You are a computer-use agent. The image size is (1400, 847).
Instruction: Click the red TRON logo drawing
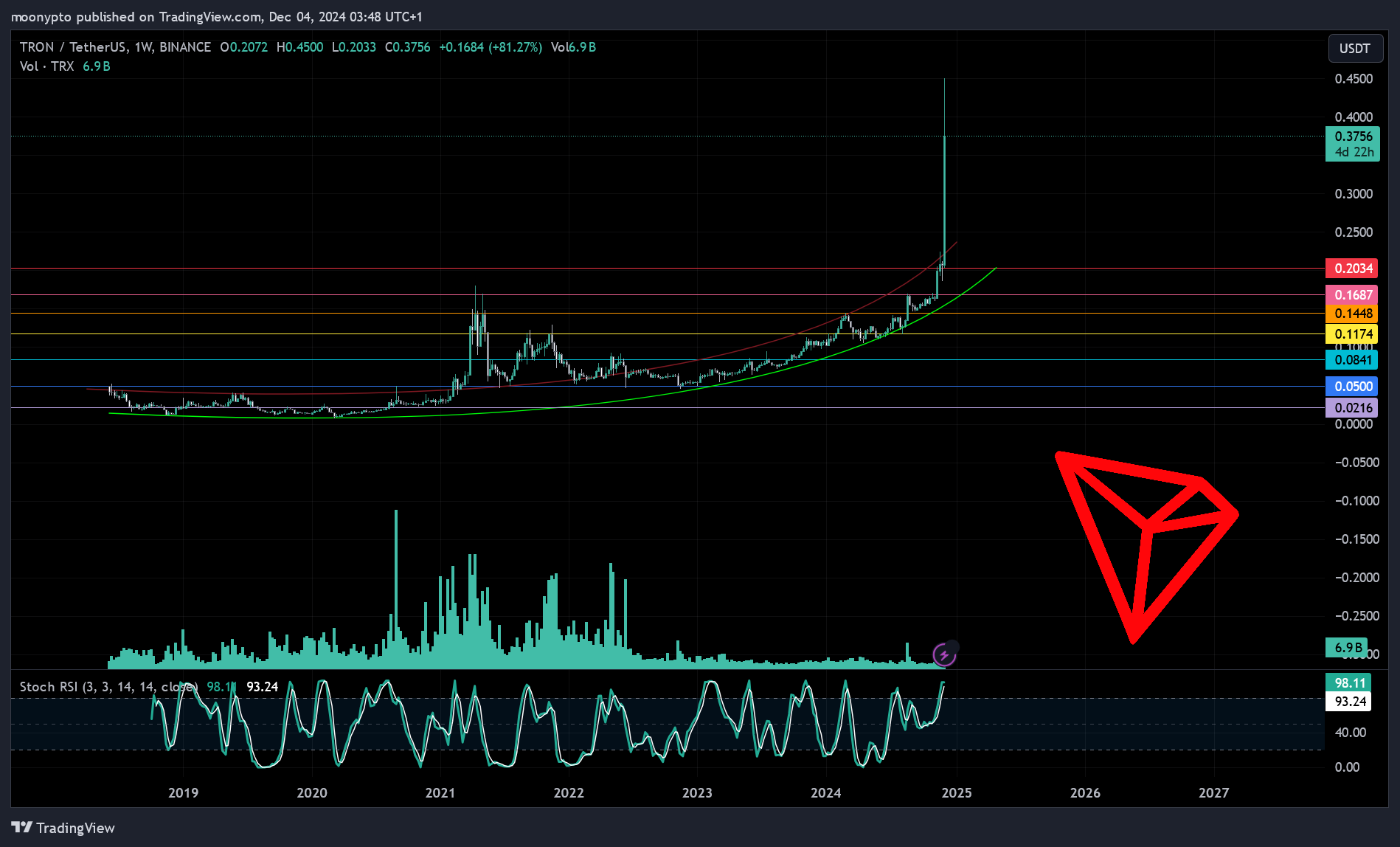point(1146,546)
